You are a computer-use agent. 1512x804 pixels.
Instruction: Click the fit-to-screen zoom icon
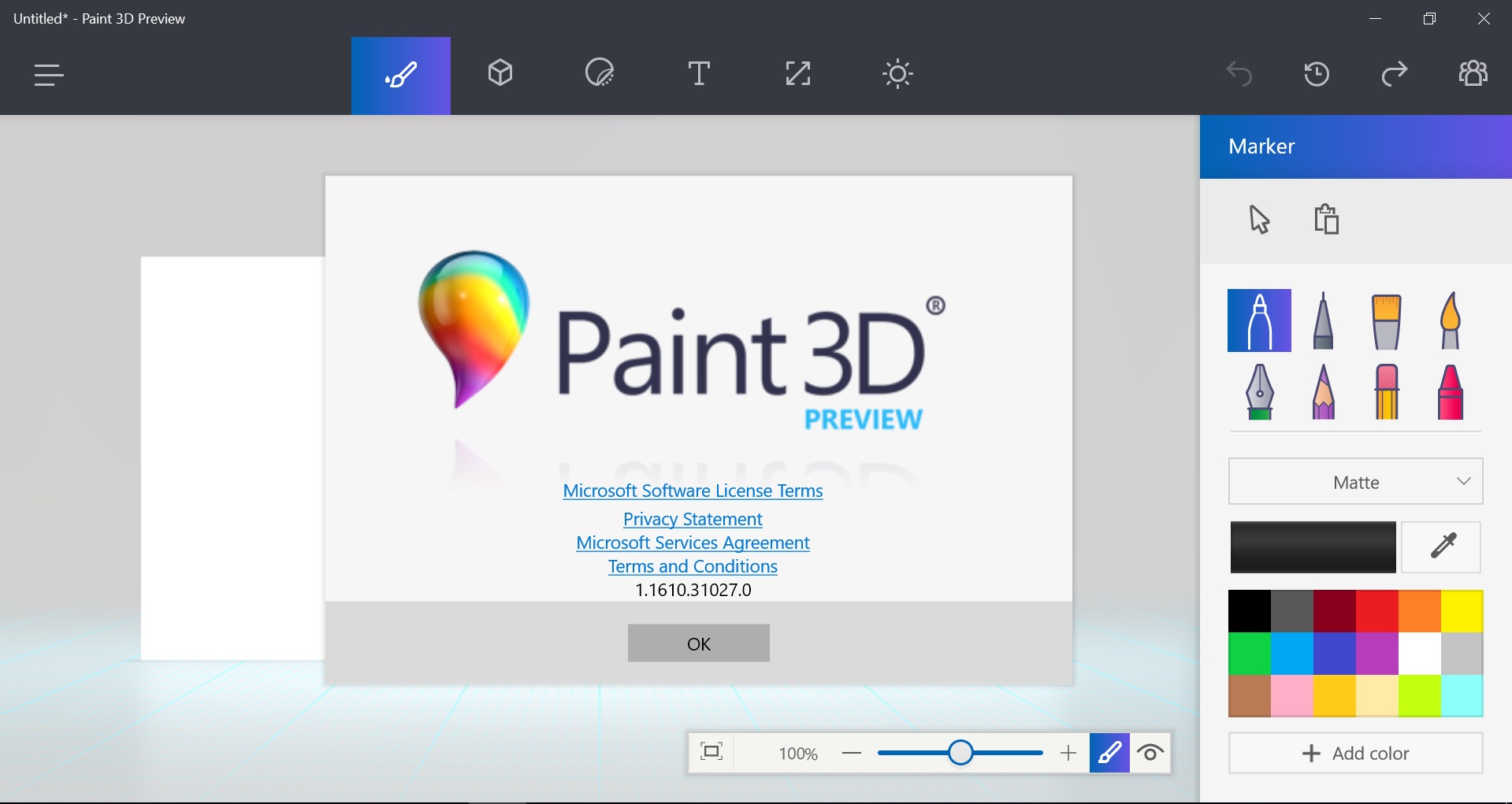[711, 753]
